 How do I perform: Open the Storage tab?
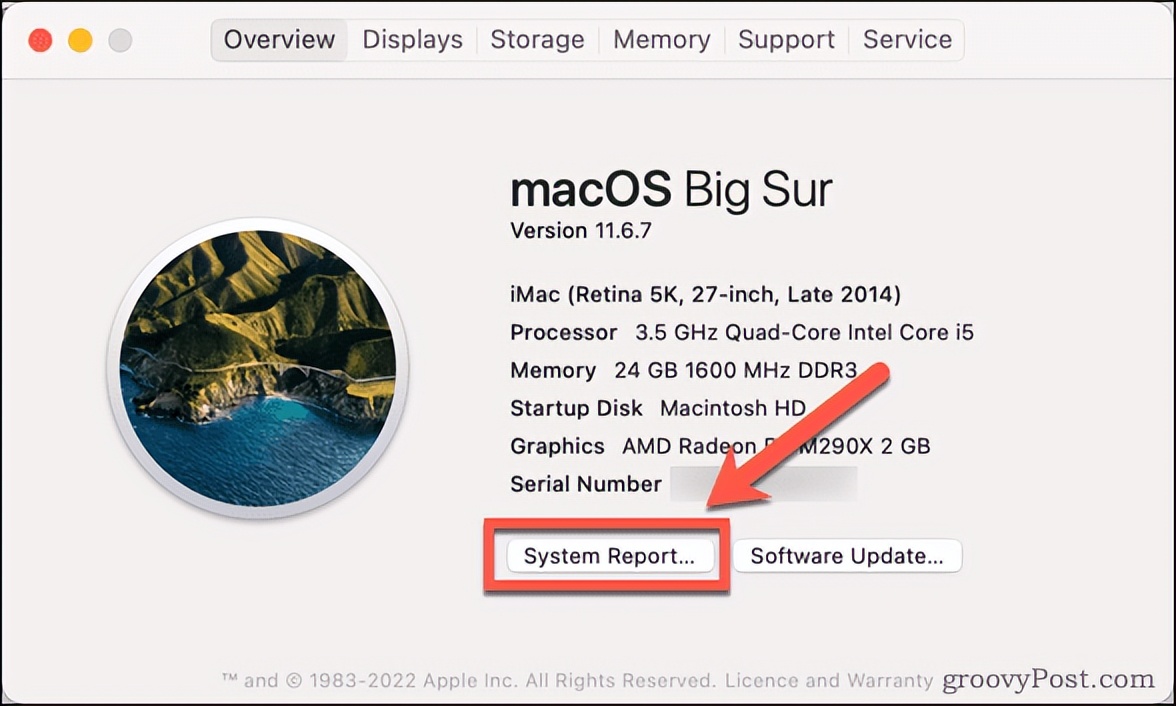pyautogui.click(x=537, y=40)
